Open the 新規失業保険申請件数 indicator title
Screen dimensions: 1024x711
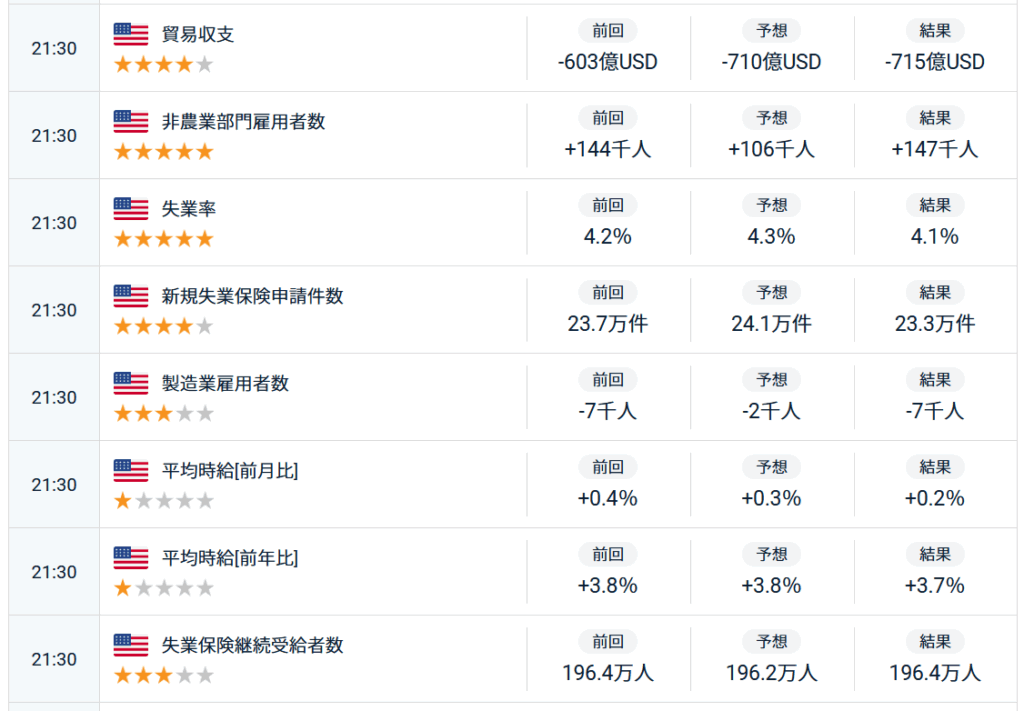(x=252, y=296)
